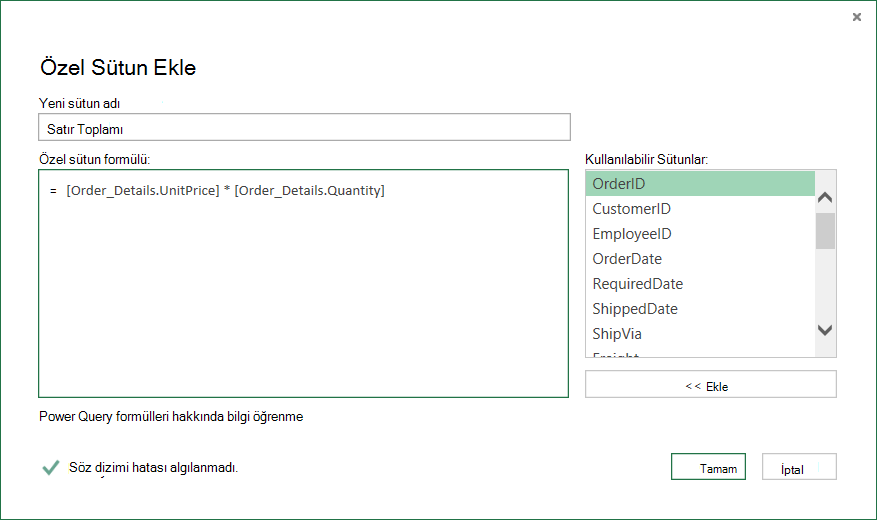Click the Yeni sütun adı text field

[304, 127]
